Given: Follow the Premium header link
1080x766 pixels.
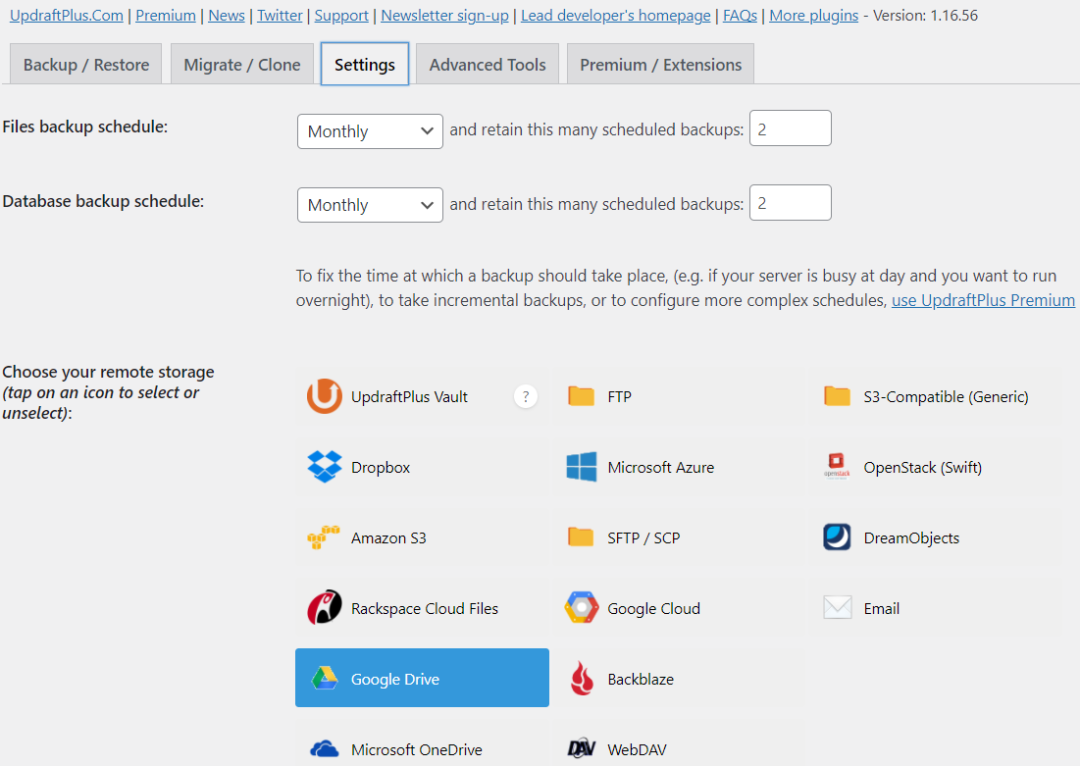Looking at the screenshot, I should (x=165, y=15).
